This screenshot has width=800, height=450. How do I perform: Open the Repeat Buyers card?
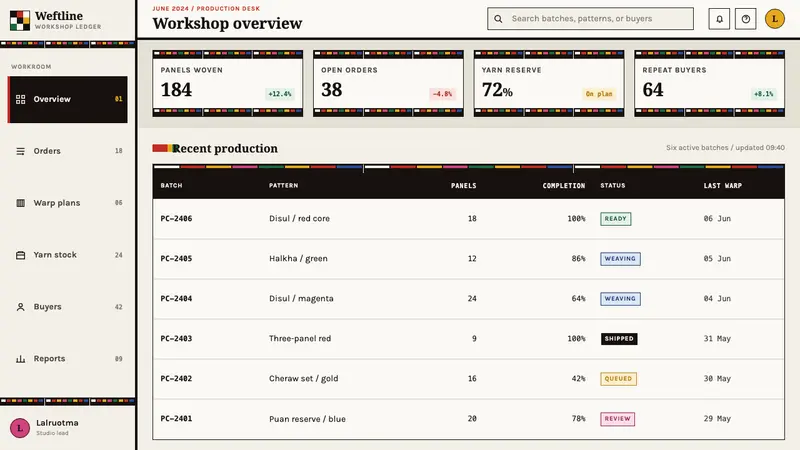(710, 84)
